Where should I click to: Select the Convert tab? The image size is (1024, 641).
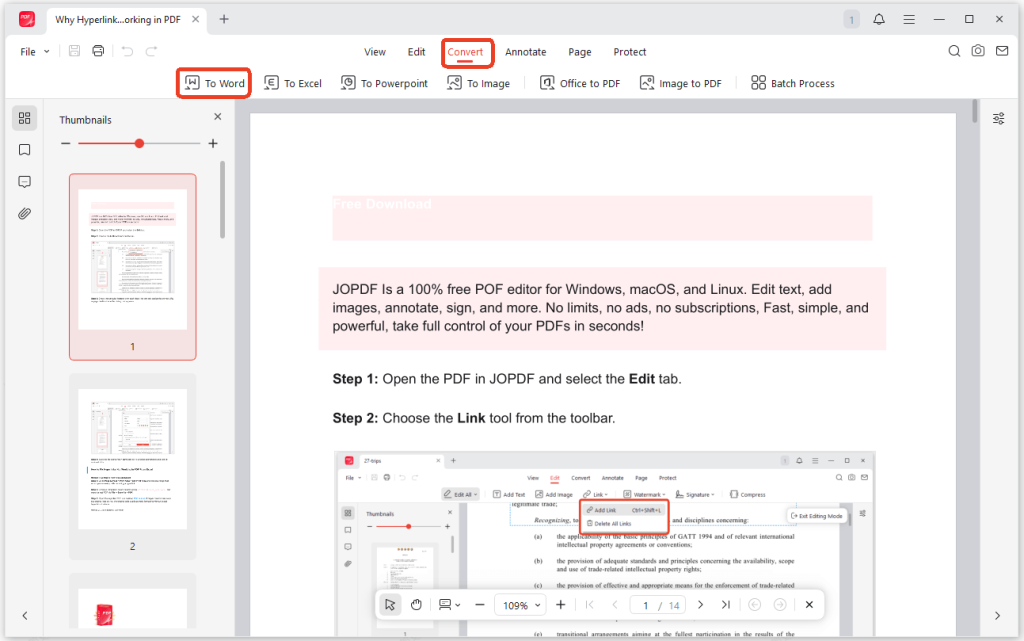click(465, 52)
